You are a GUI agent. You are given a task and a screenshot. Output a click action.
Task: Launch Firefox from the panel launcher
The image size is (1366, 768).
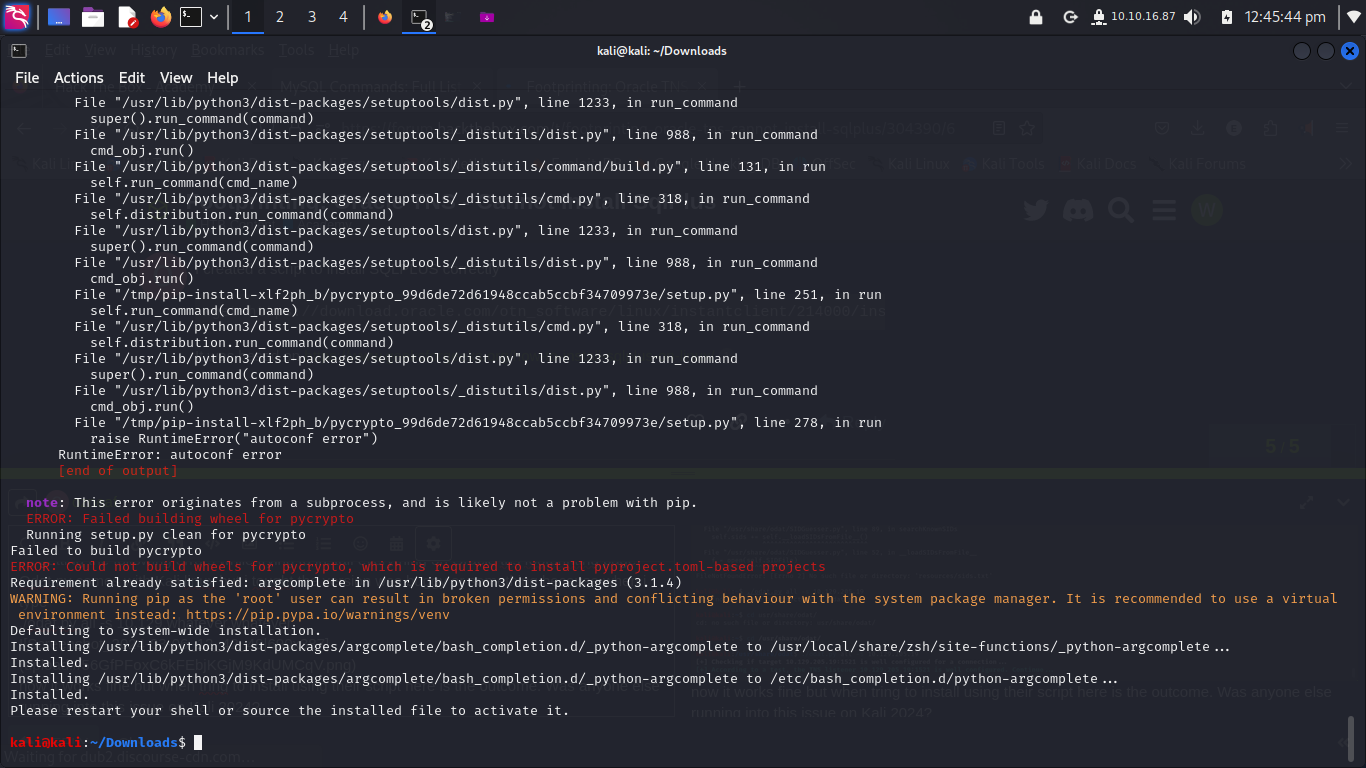point(161,17)
